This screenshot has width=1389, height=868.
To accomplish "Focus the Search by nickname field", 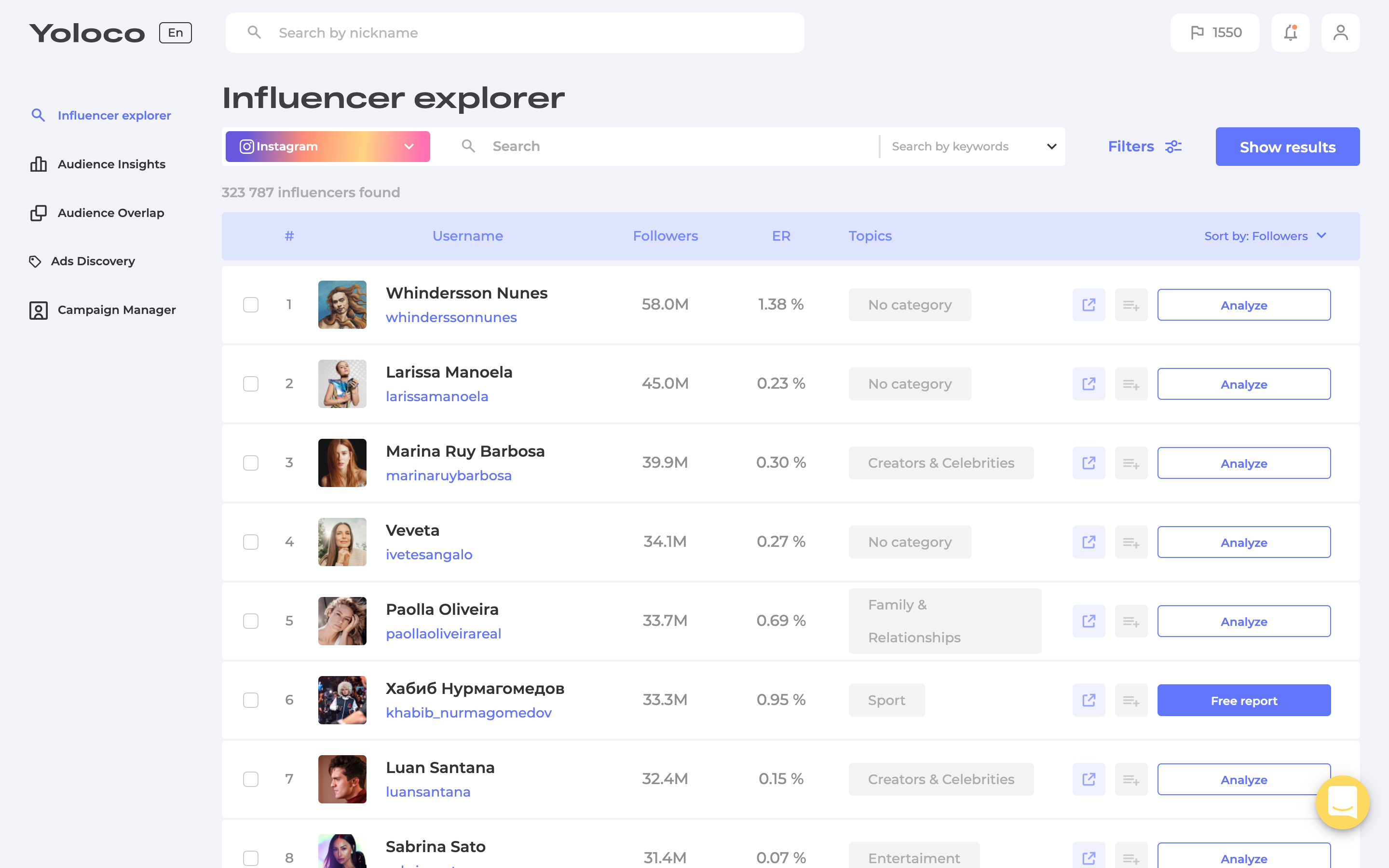I will coord(514,33).
